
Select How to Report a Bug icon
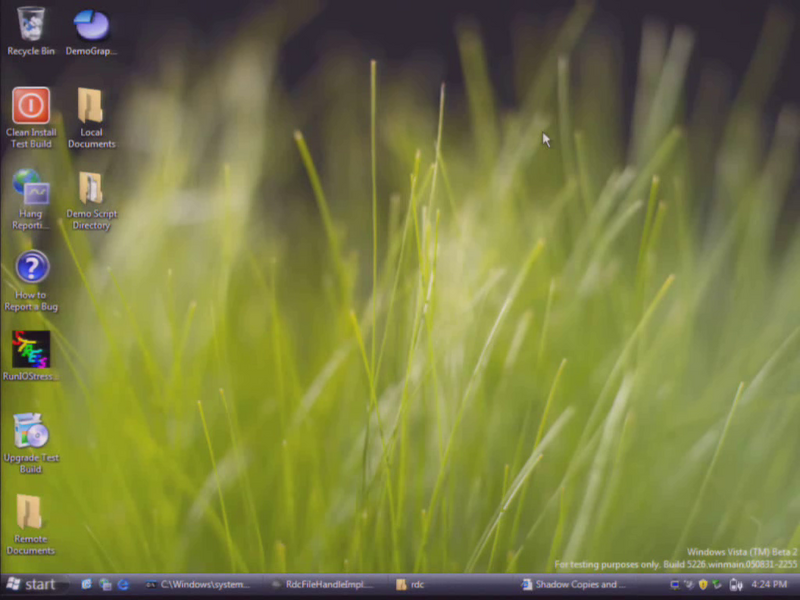(x=31, y=281)
